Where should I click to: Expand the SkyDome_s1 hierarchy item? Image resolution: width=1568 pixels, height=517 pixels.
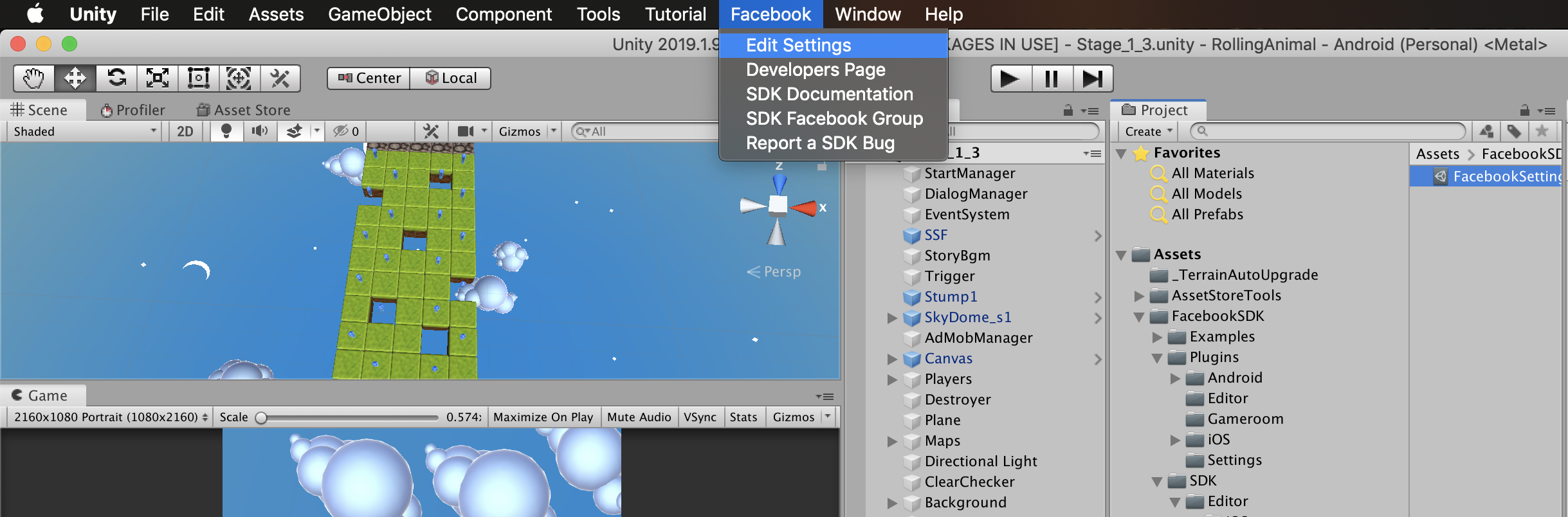coord(891,318)
